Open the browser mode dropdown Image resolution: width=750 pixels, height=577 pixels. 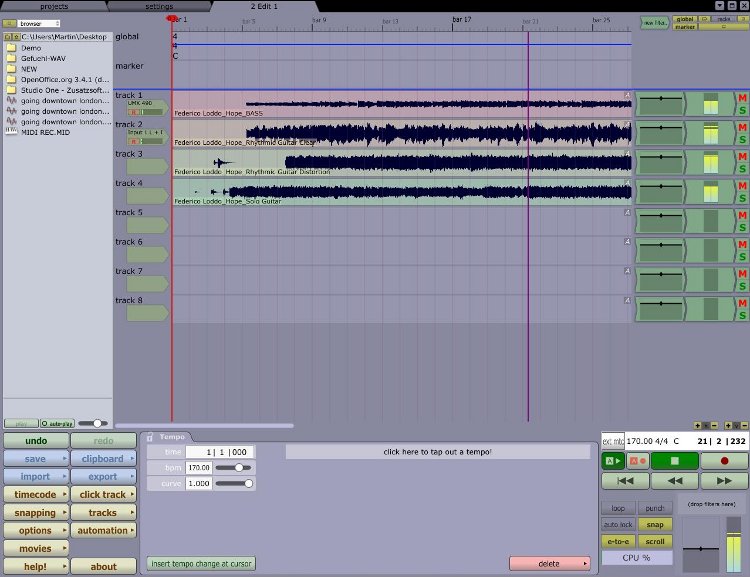39,23
